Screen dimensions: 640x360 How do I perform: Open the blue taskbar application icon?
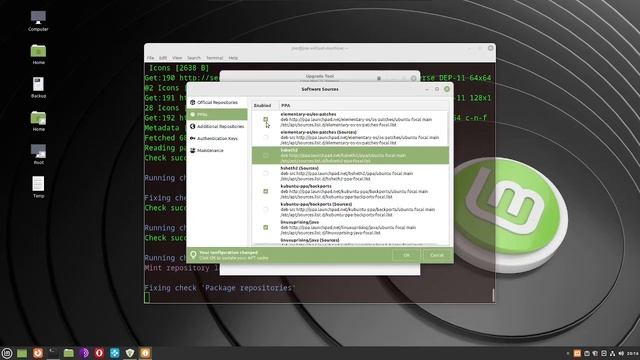[115, 353]
